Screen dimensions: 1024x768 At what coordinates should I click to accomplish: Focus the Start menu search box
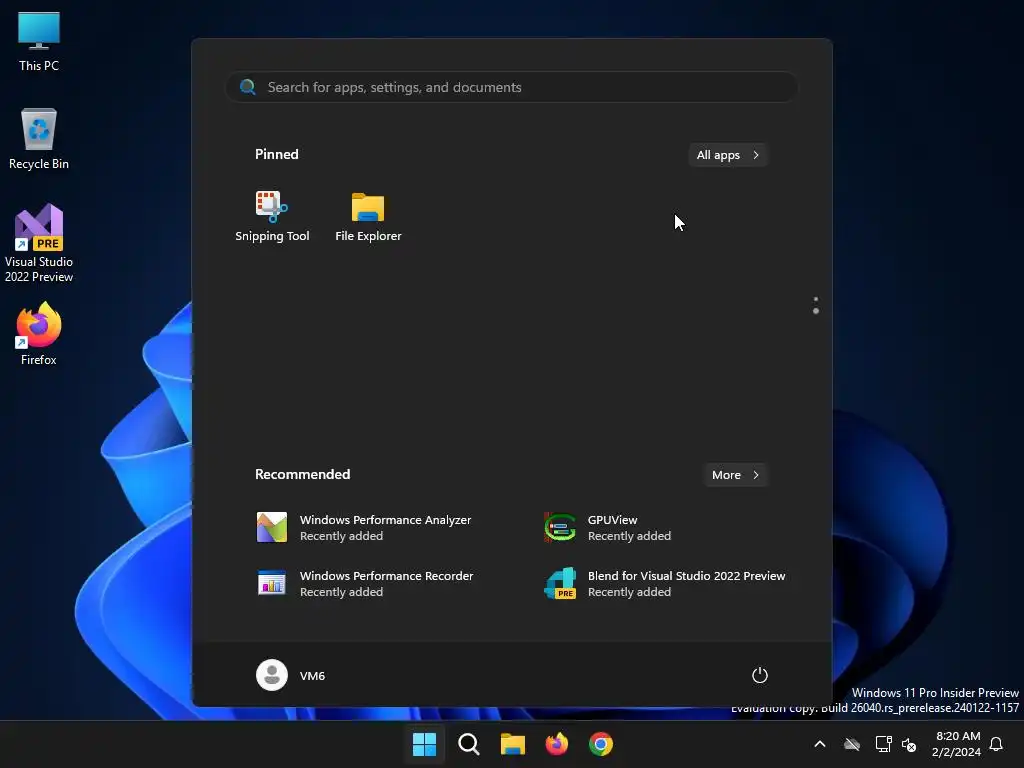coord(512,87)
